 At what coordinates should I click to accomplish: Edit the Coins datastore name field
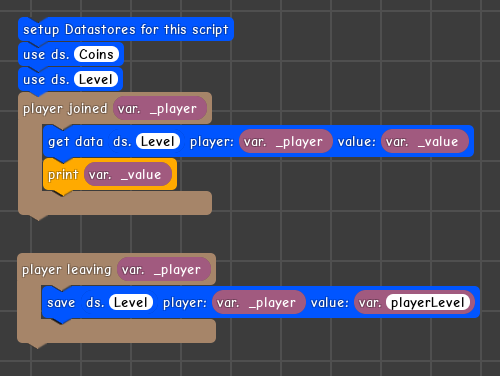click(x=96, y=54)
